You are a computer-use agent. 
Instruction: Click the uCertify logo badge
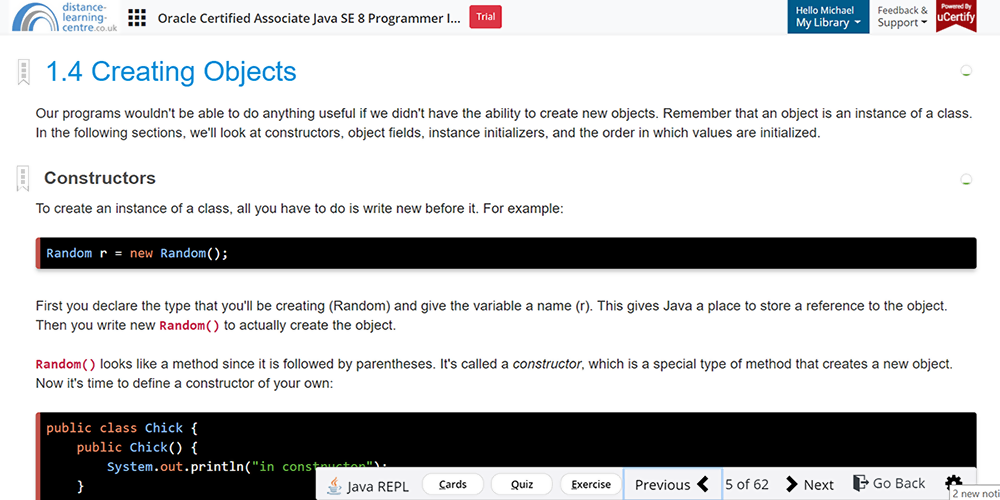point(956,17)
